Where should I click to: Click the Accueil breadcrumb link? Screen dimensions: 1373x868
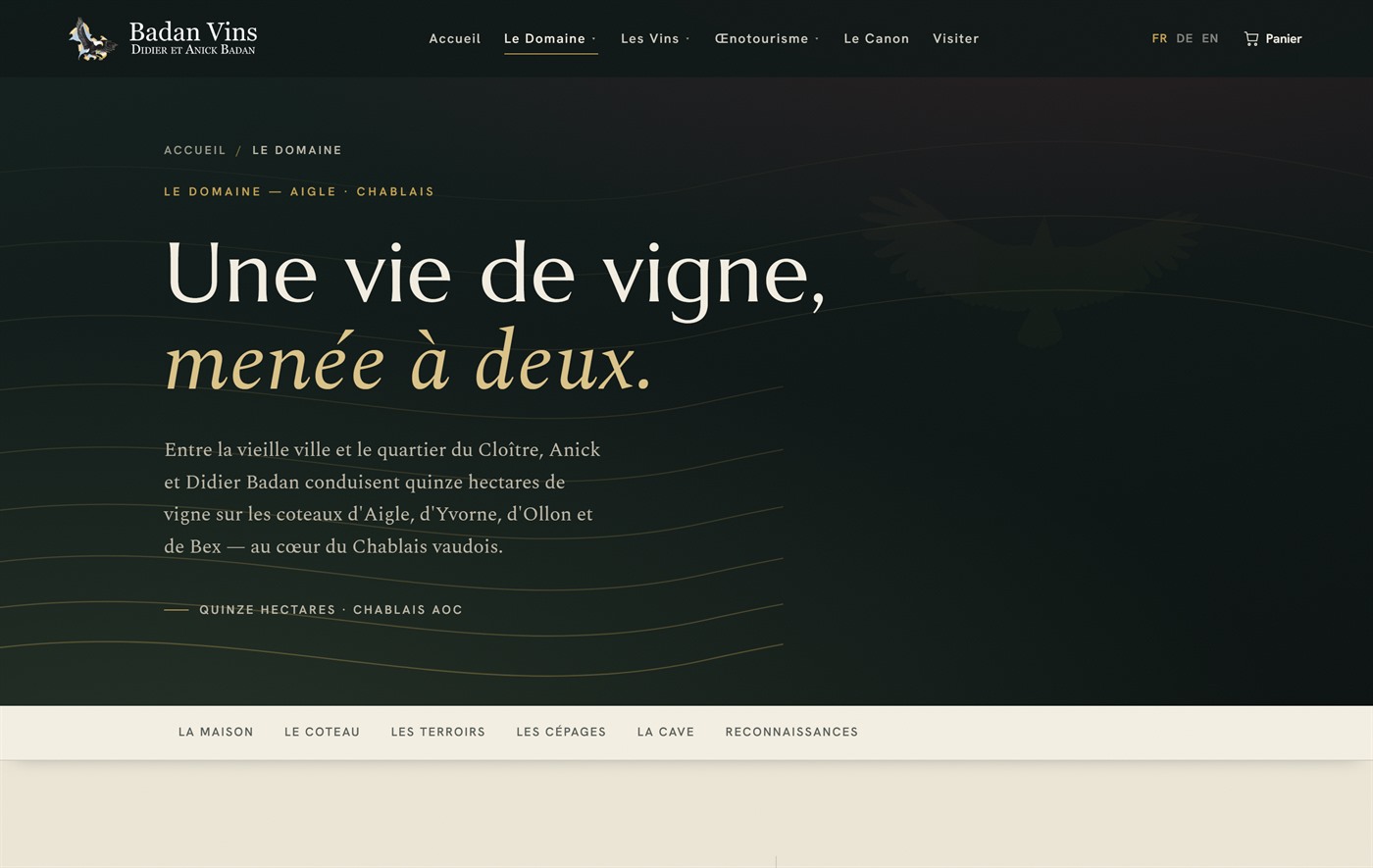pos(195,150)
